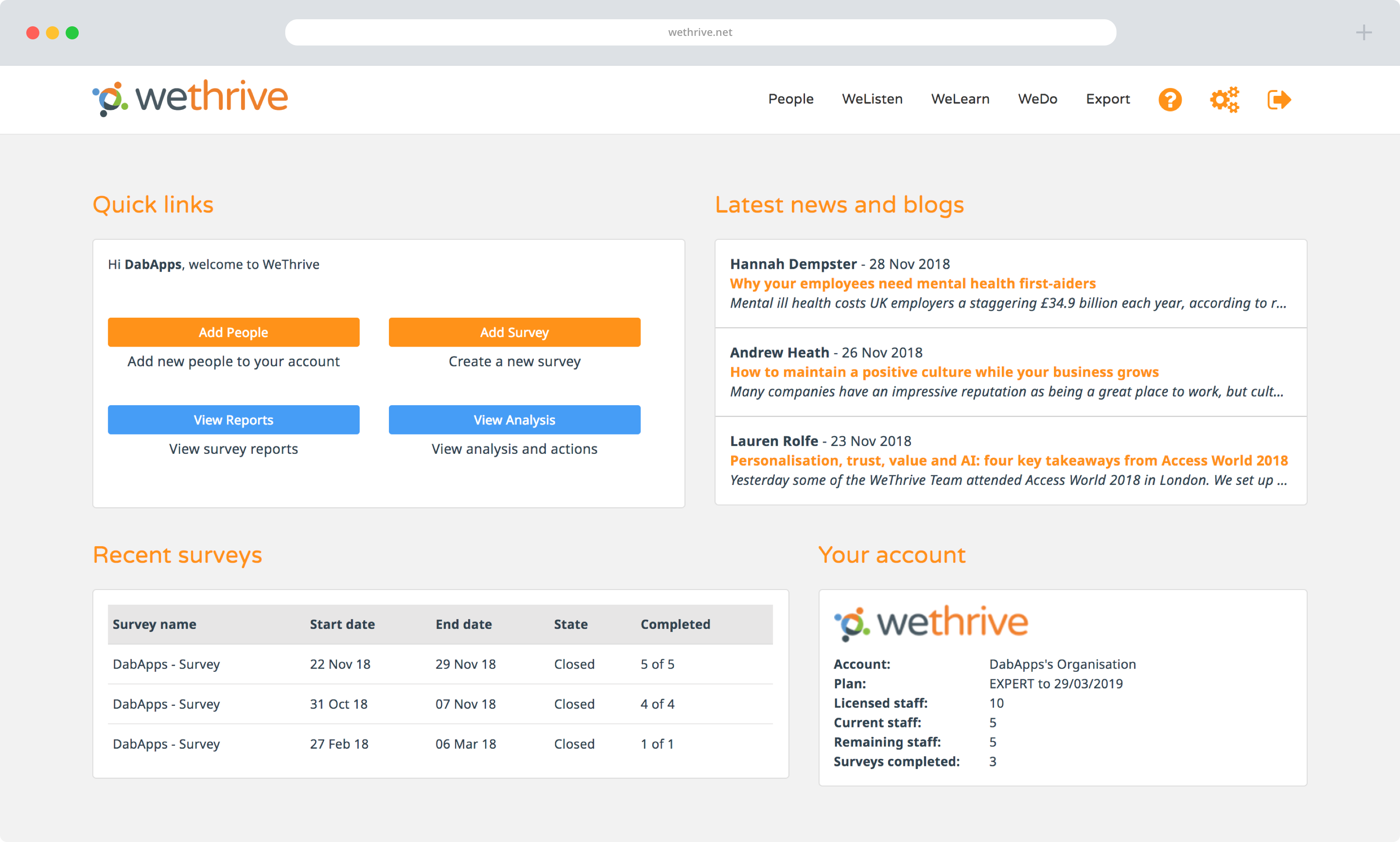Select survey row starting 22 Nov 18
This screenshot has width=1400, height=842.
(x=440, y=664)
